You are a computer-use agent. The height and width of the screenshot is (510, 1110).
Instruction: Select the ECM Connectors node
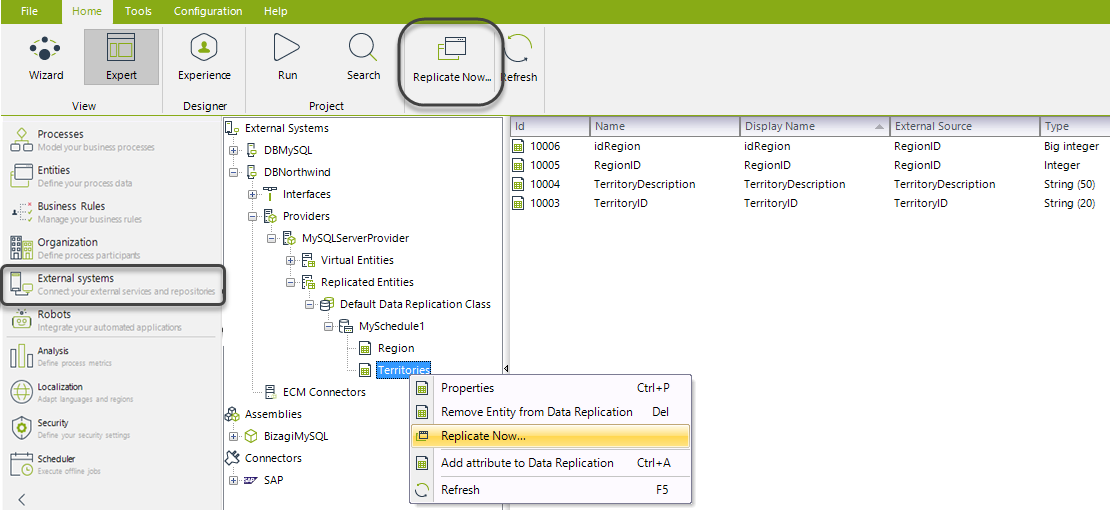(324, 392)
